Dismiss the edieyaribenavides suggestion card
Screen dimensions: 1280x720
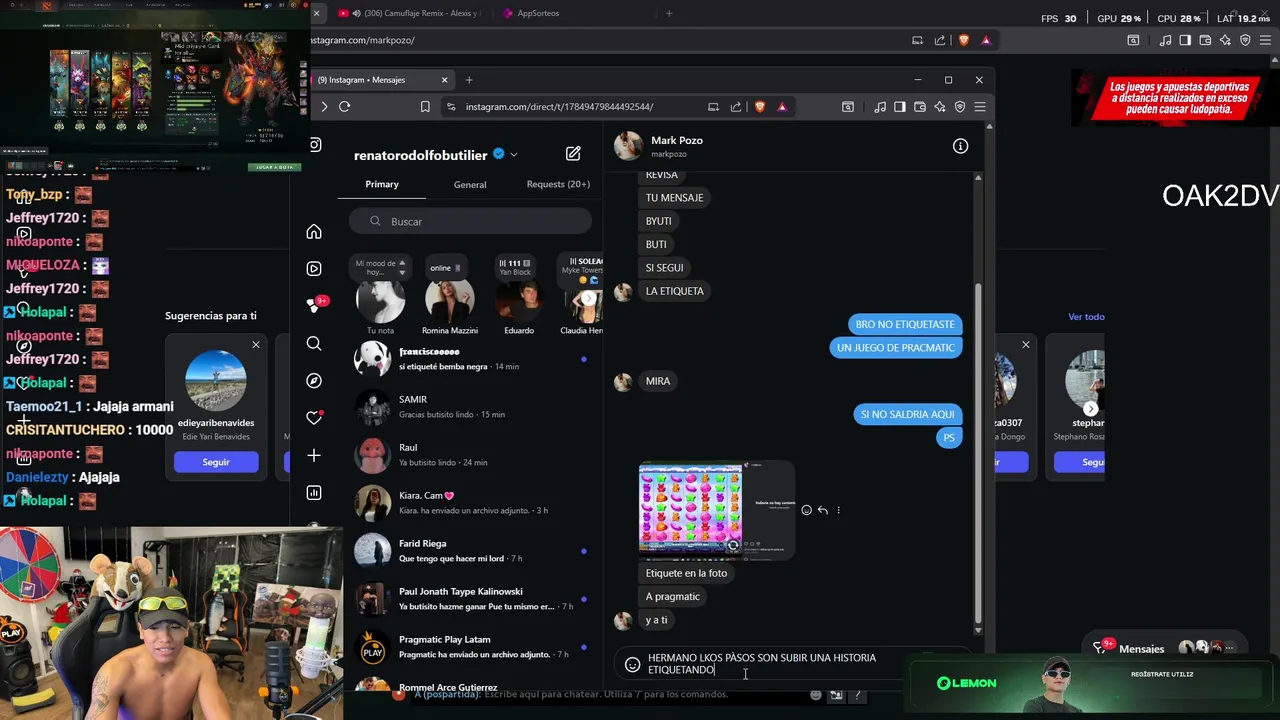[255, 345]
